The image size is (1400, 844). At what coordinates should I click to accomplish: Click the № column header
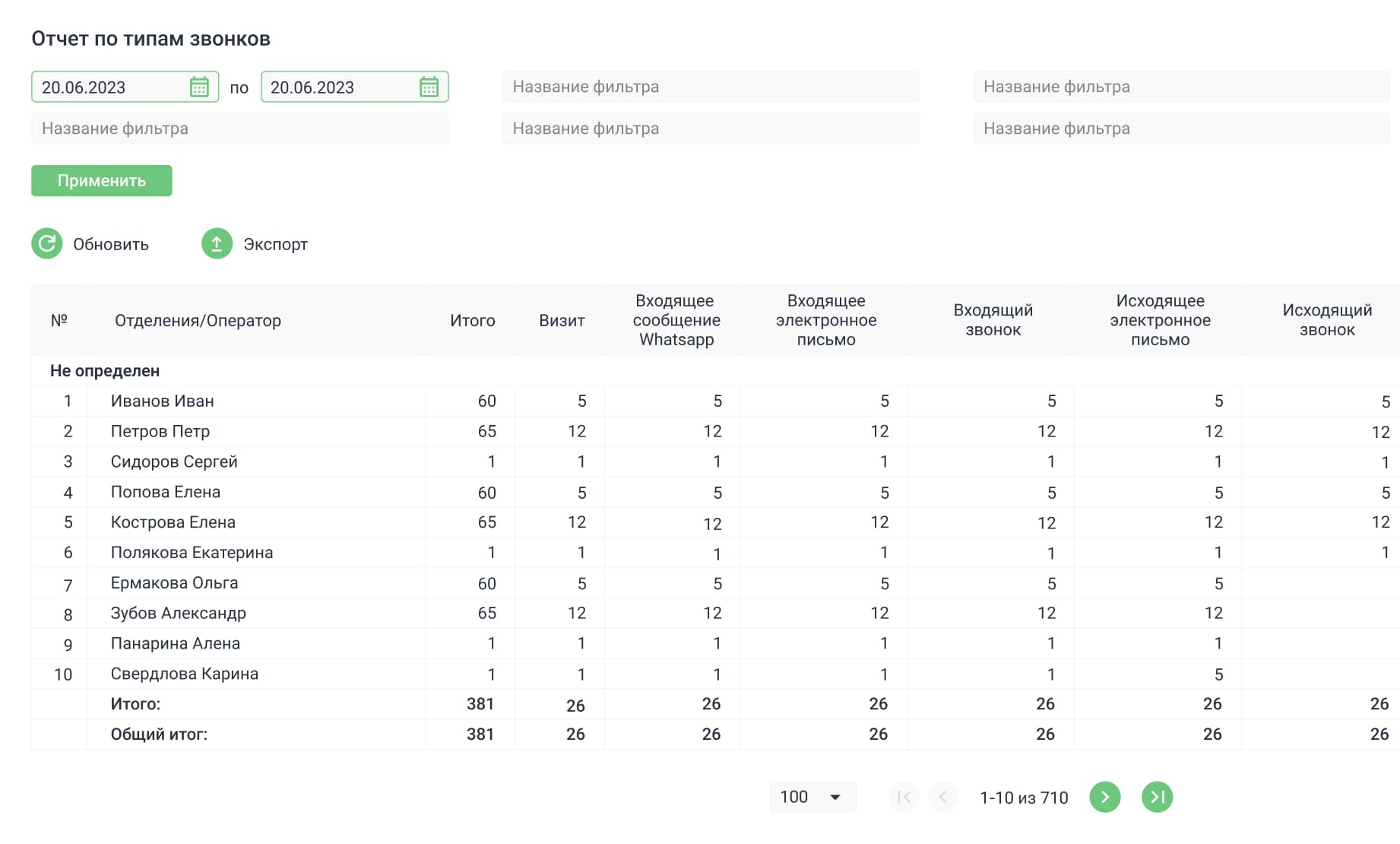pos(59,321)
